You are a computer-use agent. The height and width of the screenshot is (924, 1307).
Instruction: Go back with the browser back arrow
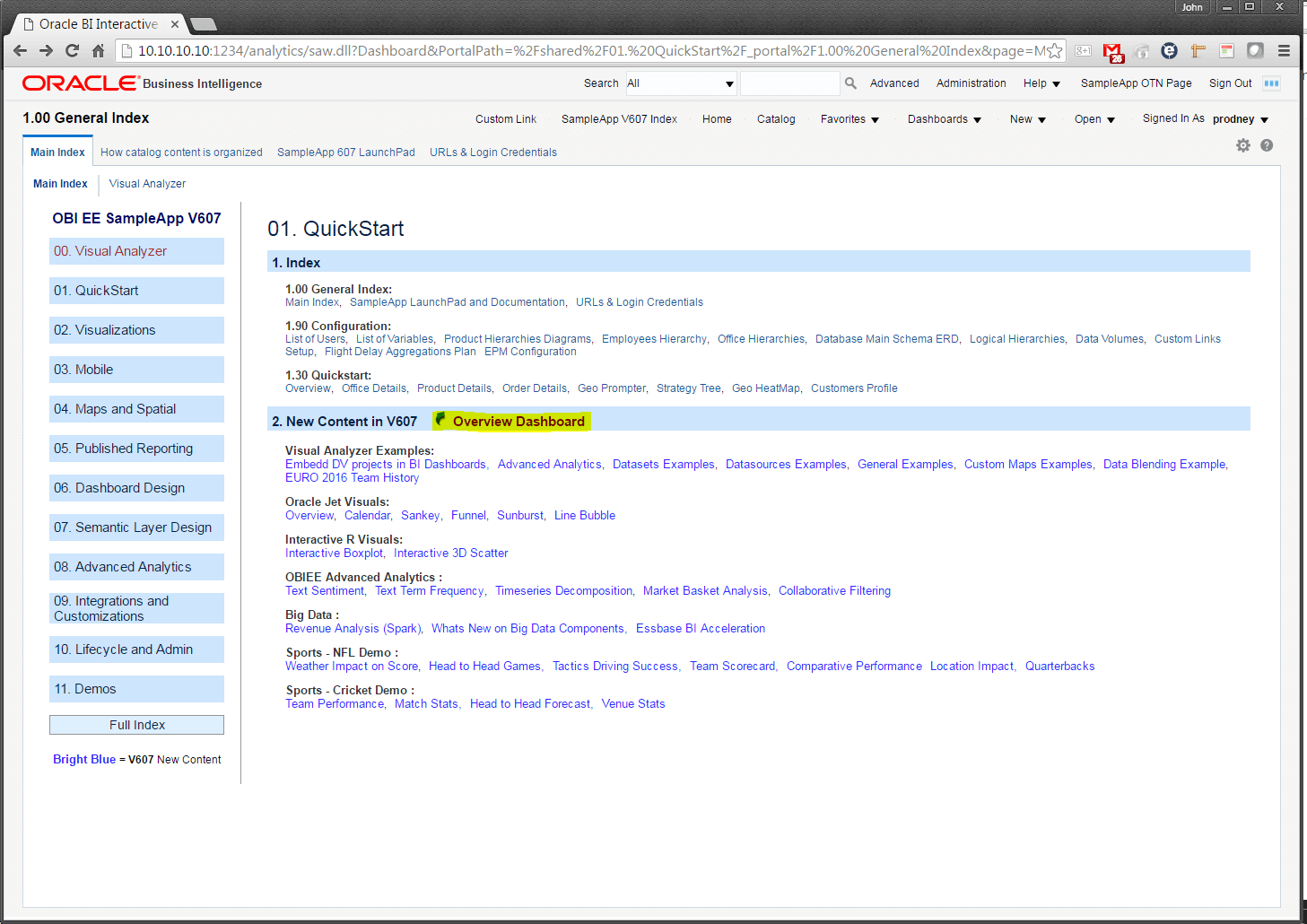coord(20,50)
